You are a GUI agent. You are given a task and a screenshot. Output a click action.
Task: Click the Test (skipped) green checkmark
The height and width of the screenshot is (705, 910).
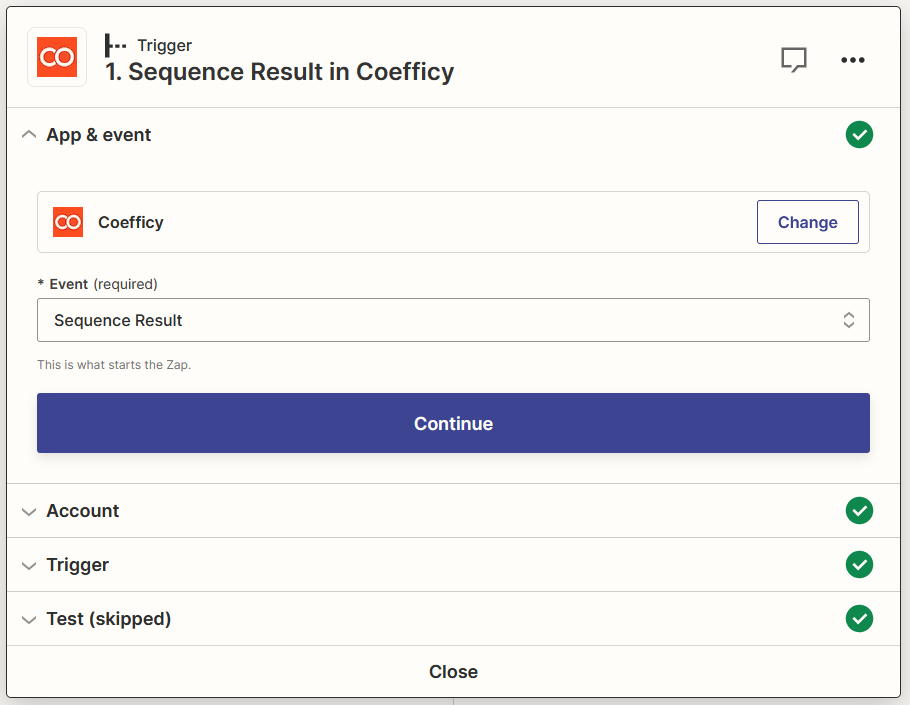click(858, 619)
